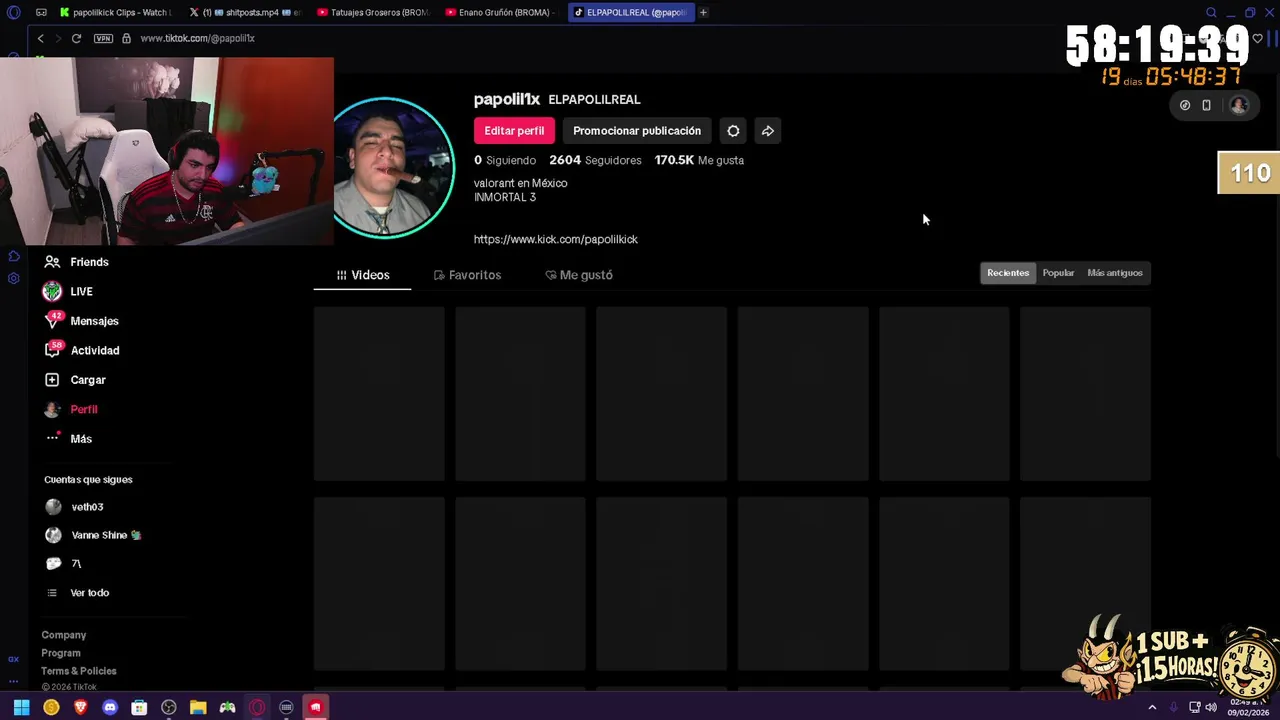Open Brave browser from taskbar

81,707
